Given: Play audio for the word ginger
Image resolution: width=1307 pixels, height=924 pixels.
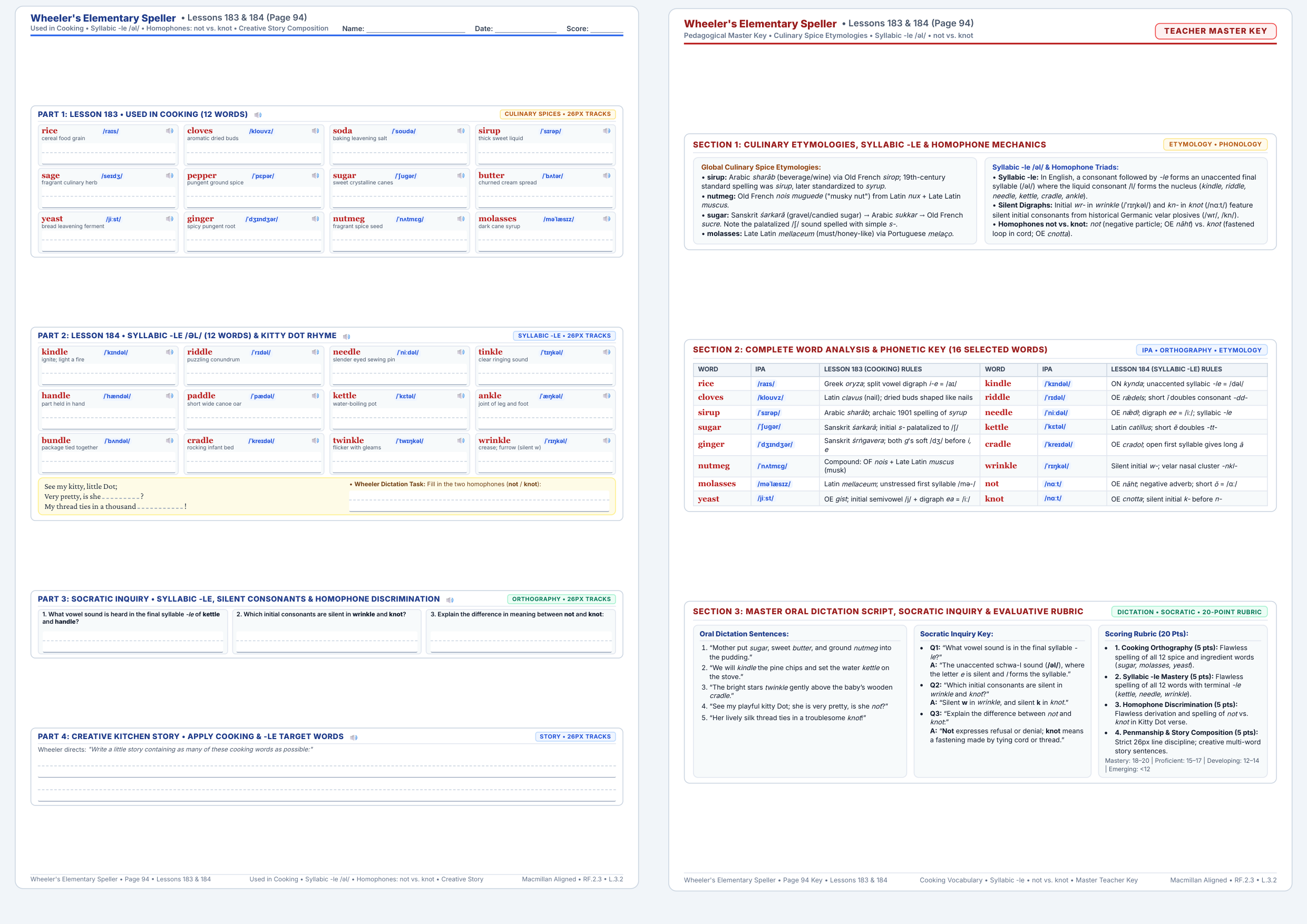Looking at the screenshot, I should pyautogui.click(x=315, y=219).
